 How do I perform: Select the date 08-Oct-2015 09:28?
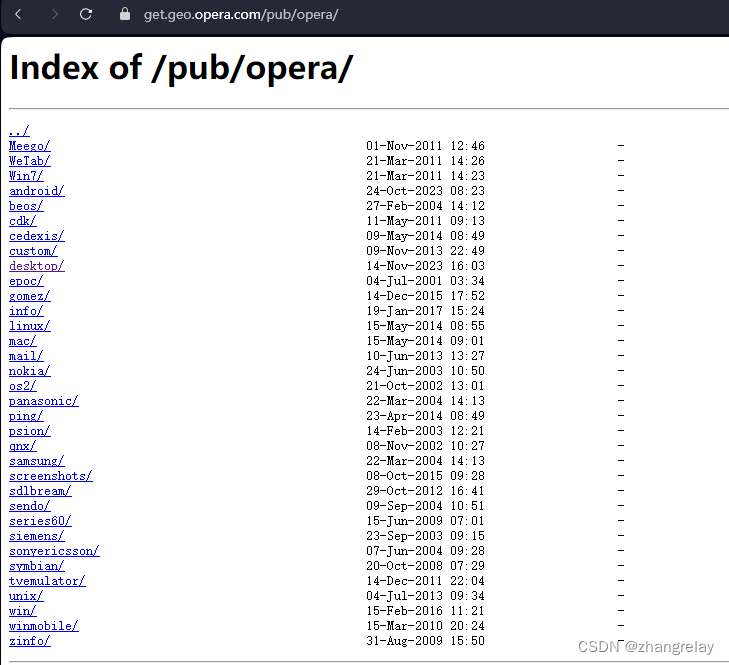pyautogui.click(x=425, y=476)
